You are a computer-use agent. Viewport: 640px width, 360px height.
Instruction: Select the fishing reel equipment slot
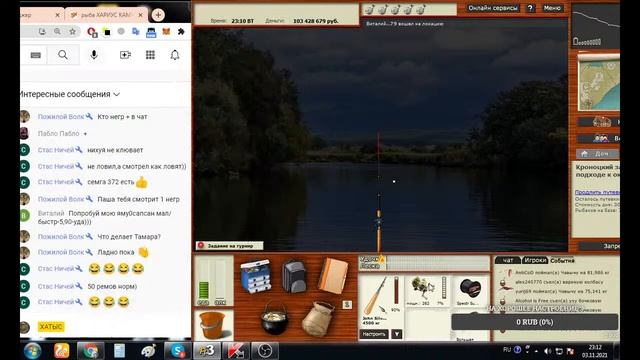pos(428,290)
